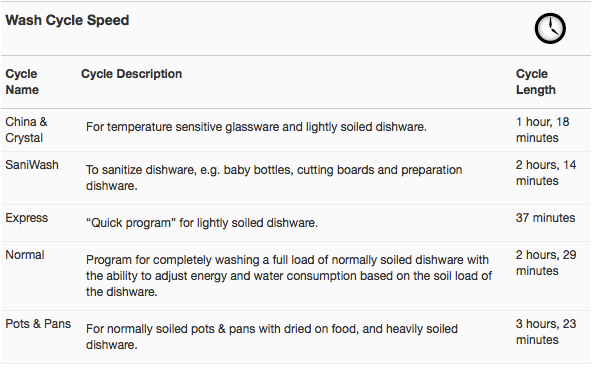Select the China & Crystal cycle name
Viewport: 594px width, 368px height.
coord(26,130)
